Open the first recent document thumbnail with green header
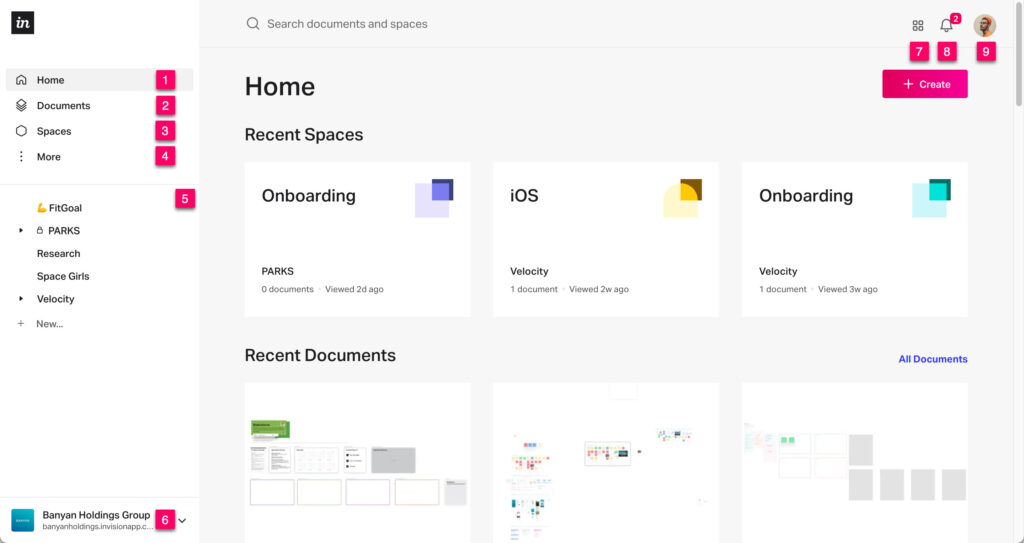 pyautogui.click(x=357, y=463)
